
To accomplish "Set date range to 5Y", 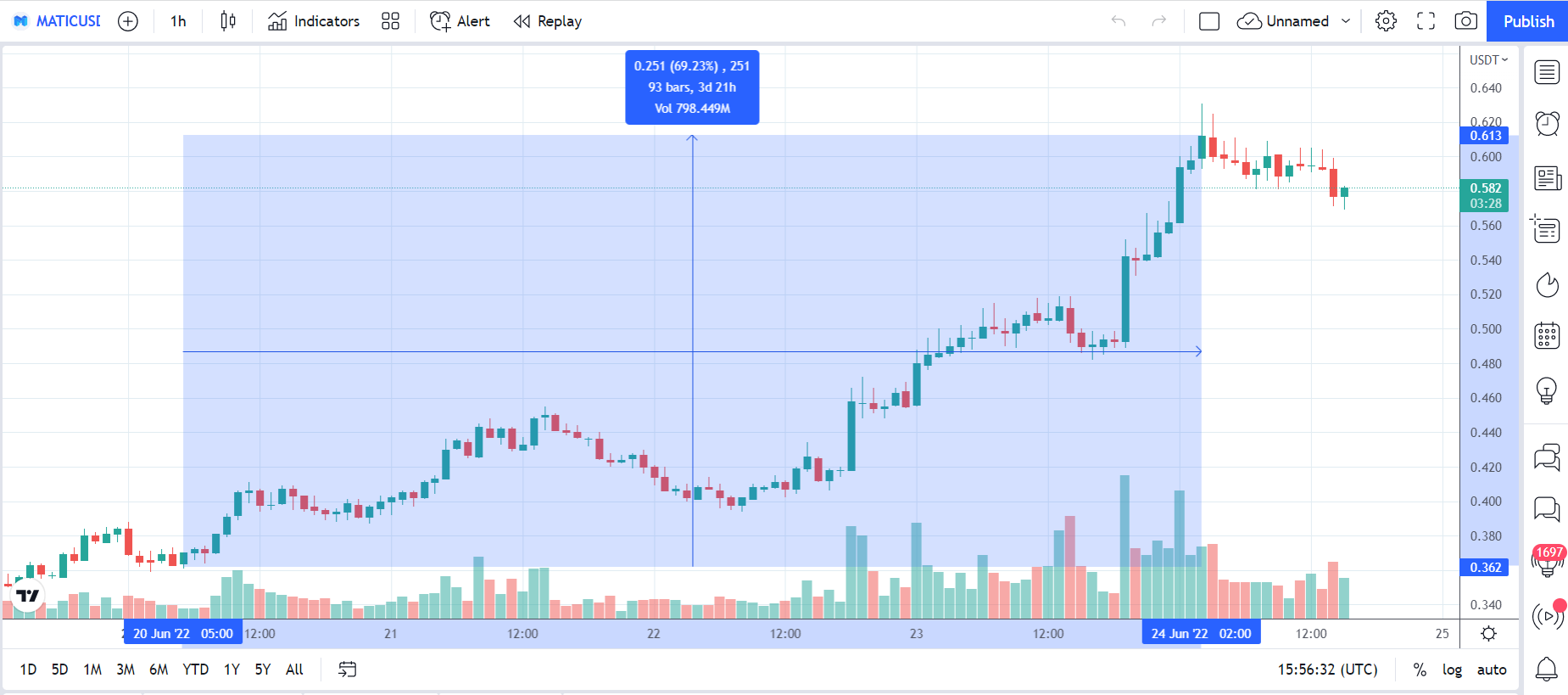I will pos(263,670).
